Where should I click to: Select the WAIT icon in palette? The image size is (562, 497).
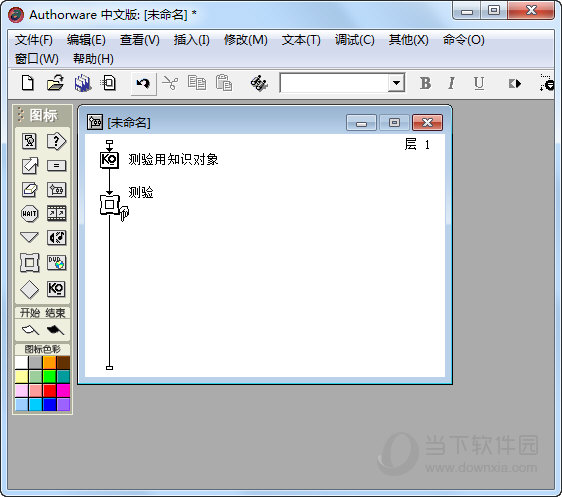coord(29,214)
